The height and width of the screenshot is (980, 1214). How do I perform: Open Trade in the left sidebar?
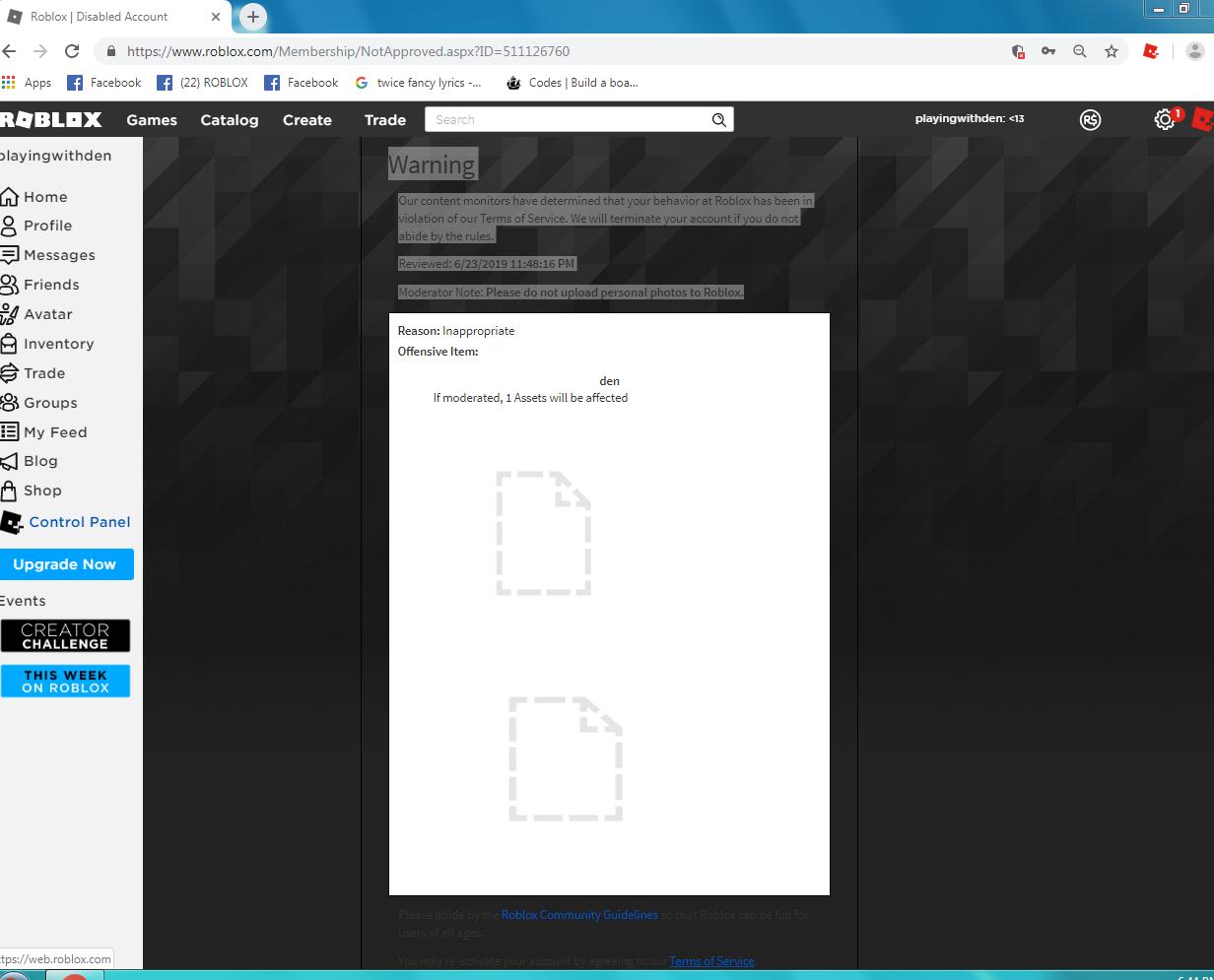(x=34, y=373)
